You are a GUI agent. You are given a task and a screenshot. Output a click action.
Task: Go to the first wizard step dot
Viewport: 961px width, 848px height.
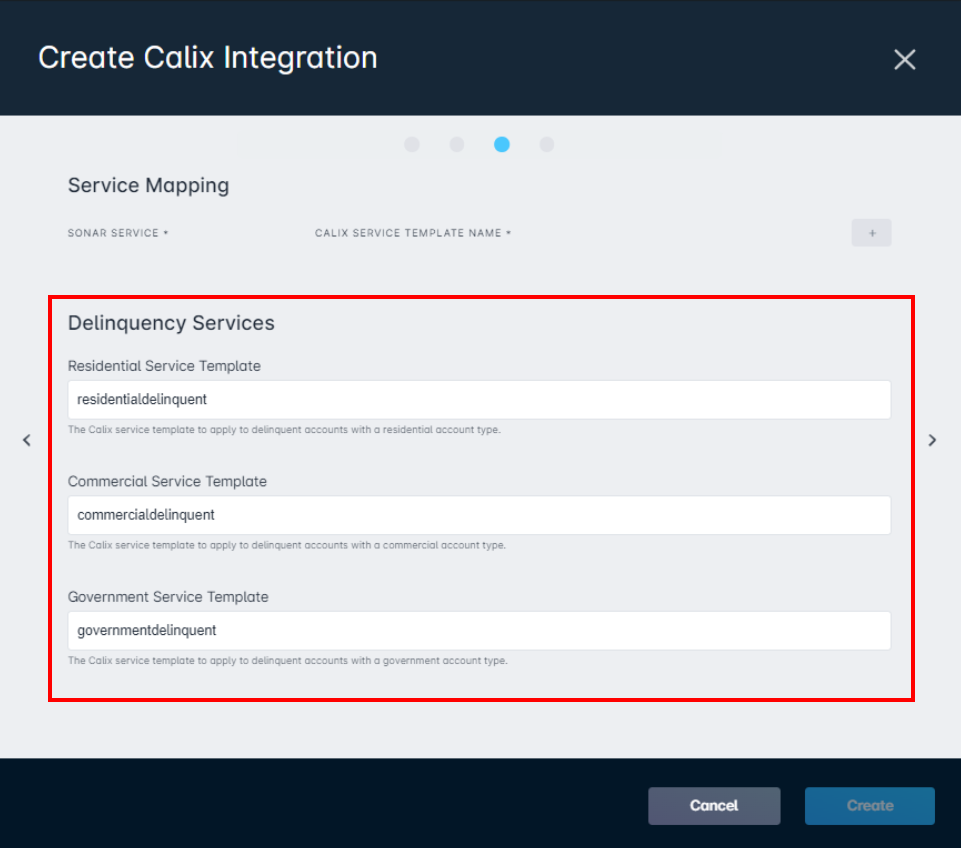click(x=412, y=145)
